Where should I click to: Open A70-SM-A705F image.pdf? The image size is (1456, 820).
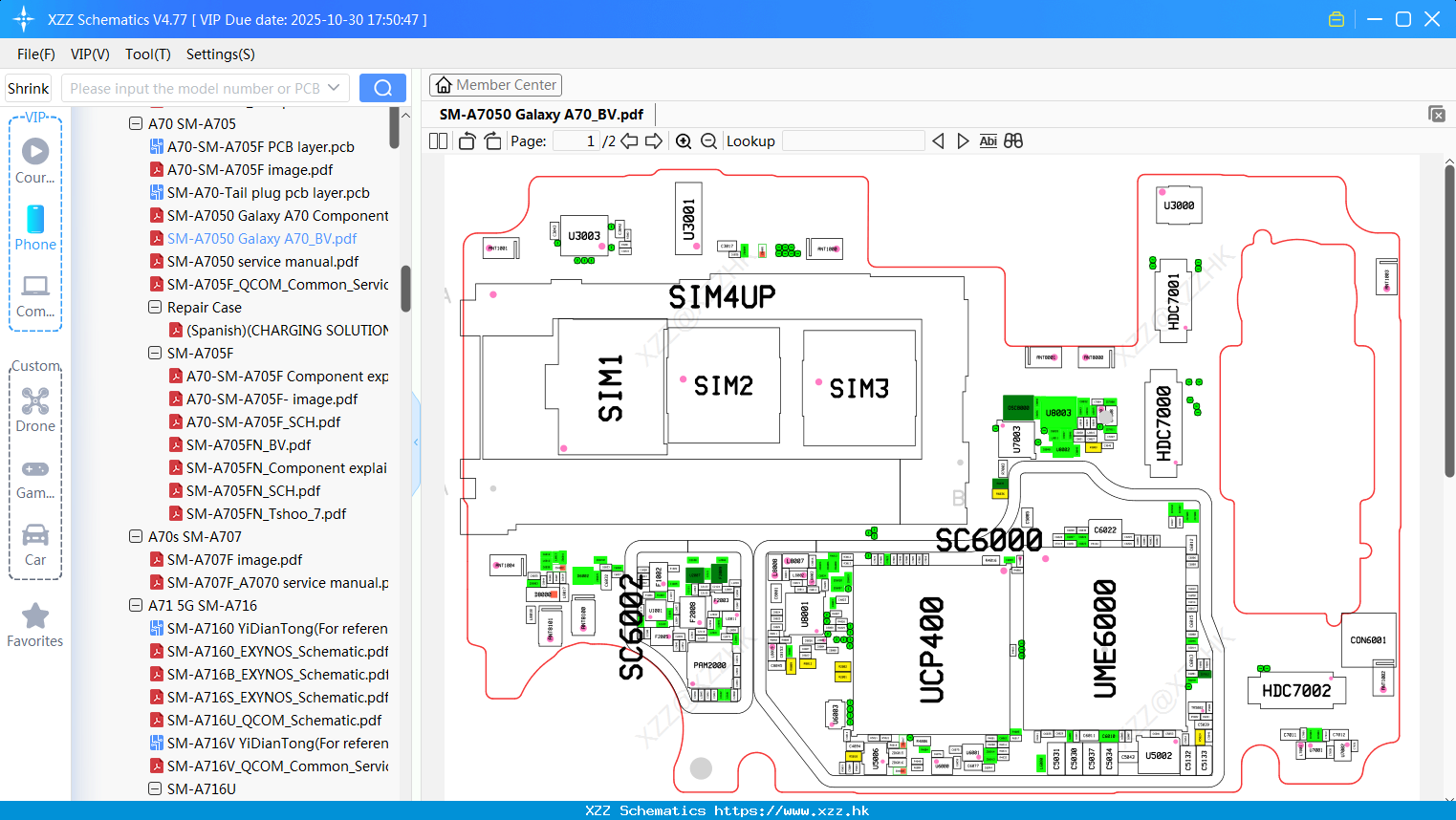click(250, 170)
